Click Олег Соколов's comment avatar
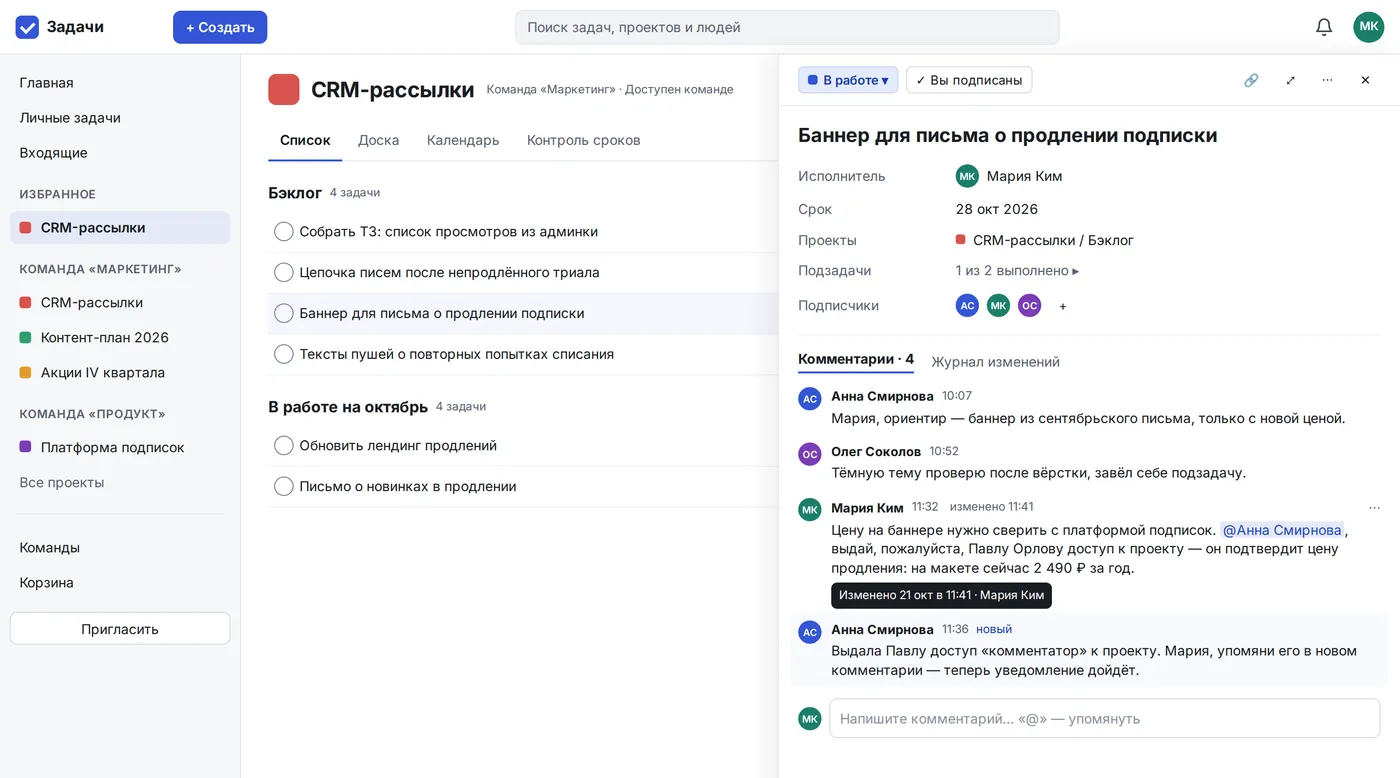This screenshot has width=1400, height=778. [810, 454]
